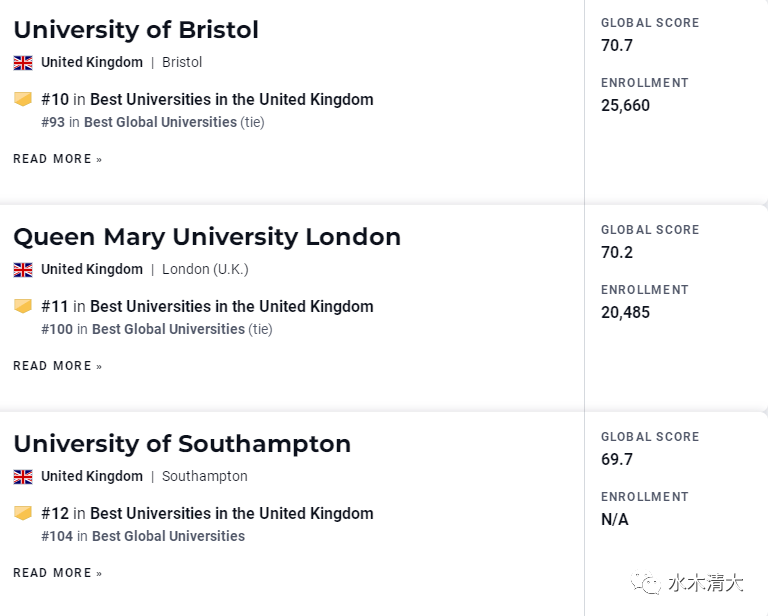Open Best Universities in the United Kingdom beside #10
The width and height of the screenshot is (768, 616).
pos(232,99)
